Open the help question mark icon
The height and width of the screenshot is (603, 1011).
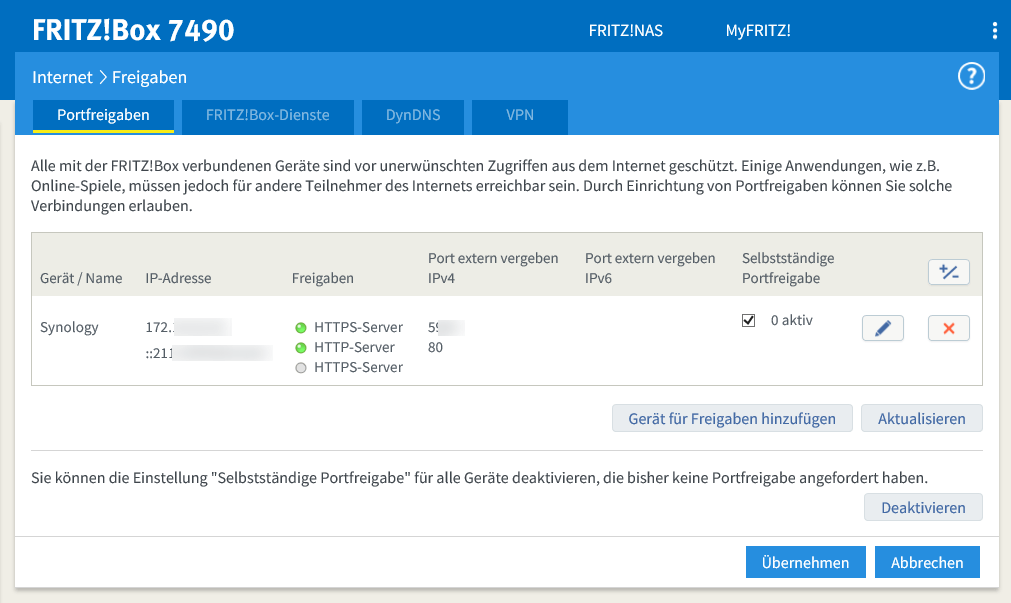point(971,77)
